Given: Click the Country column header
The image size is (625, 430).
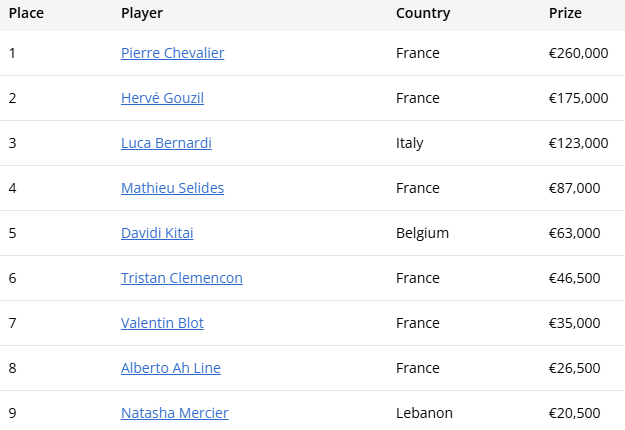Looking at the screenshot, I should 423,13.
